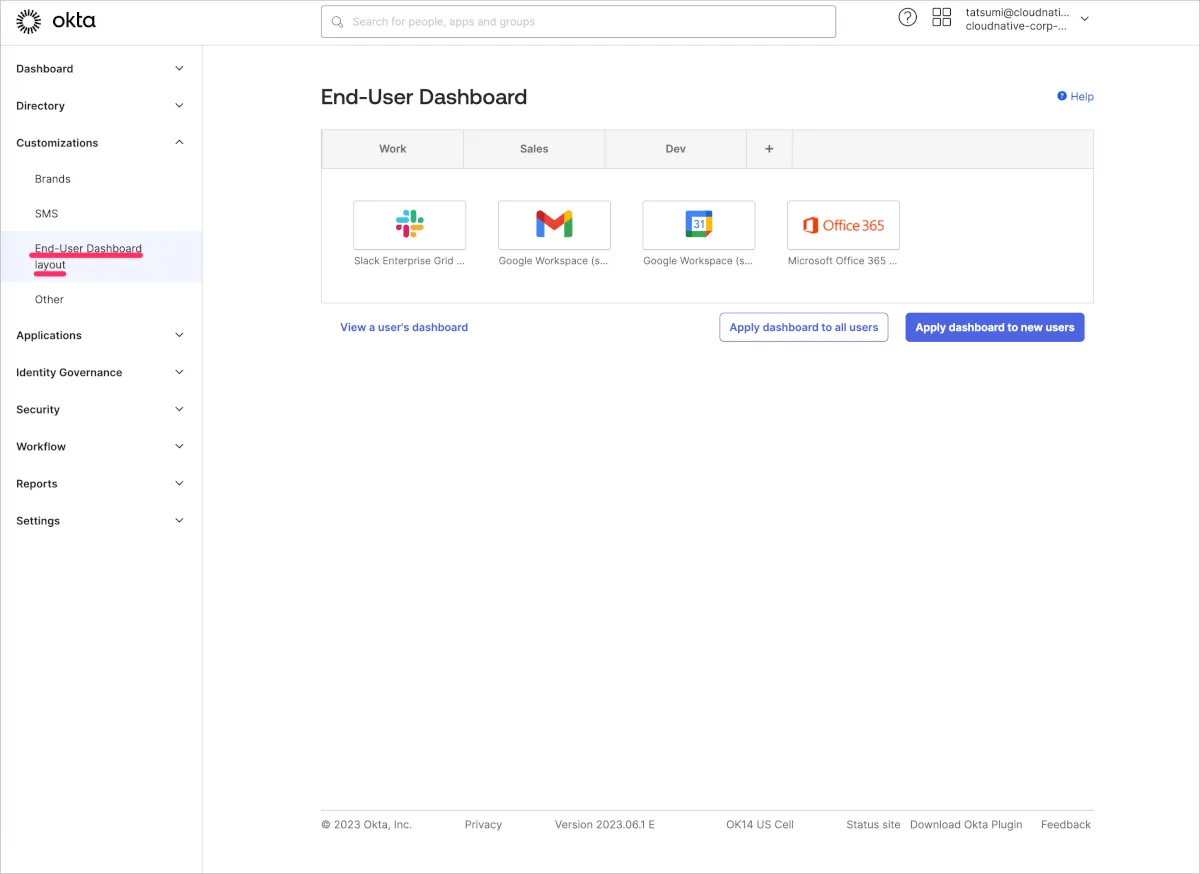Click the Okta logo
The width and height of the screenshot is (1200, 874).
coord(56,21)
